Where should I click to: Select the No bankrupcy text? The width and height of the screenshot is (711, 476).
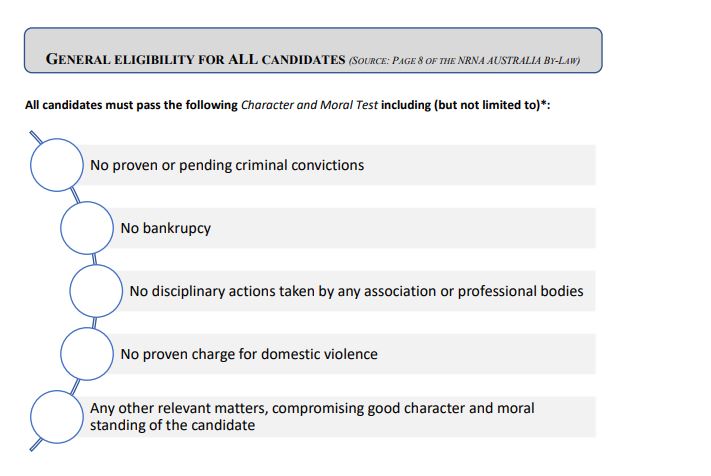tap(166, 228)
